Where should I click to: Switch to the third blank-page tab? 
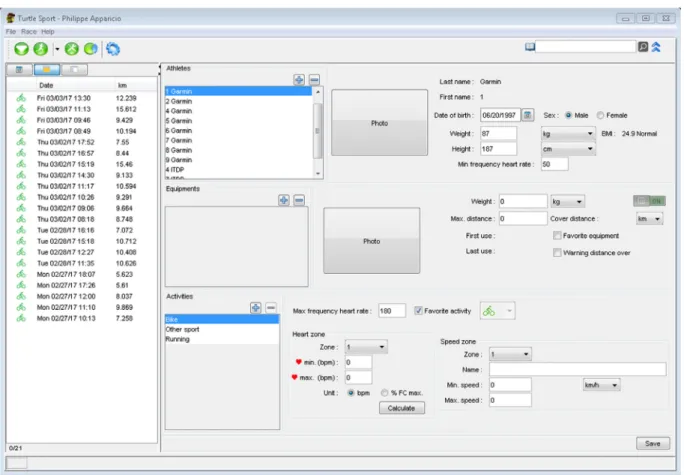[x=75, y=69]
